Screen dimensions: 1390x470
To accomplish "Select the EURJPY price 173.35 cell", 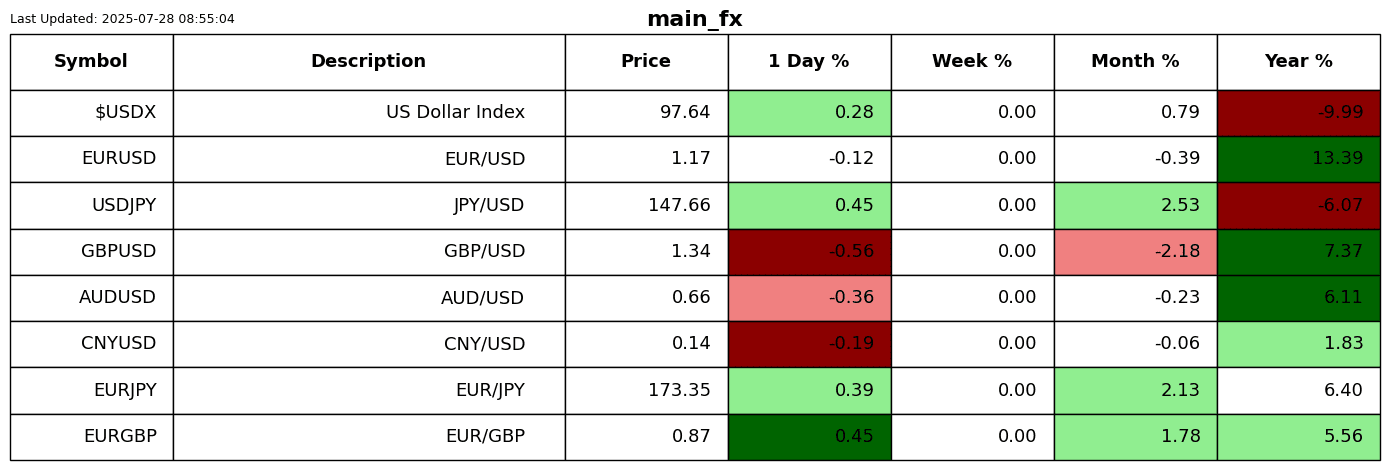I will (646, 391).
